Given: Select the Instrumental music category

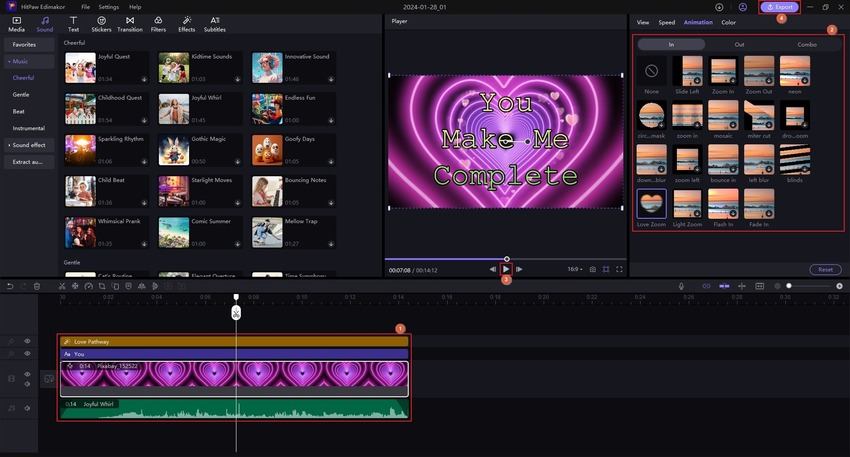Looking at the screenshot, I should pyautogui.click(x=29, y=128).
